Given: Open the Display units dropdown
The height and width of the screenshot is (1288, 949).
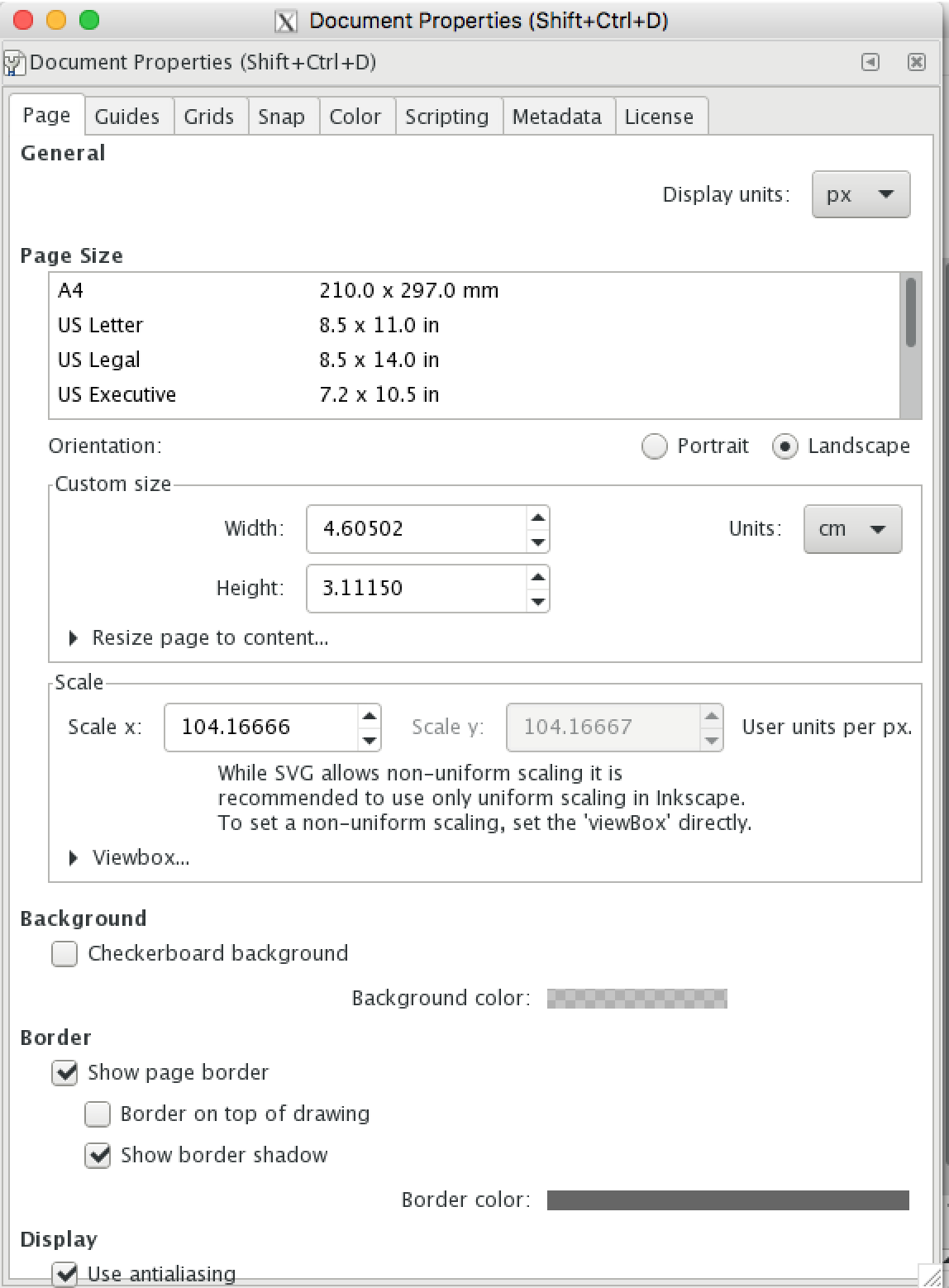Looking at the screenshot, I should [861, 195].
